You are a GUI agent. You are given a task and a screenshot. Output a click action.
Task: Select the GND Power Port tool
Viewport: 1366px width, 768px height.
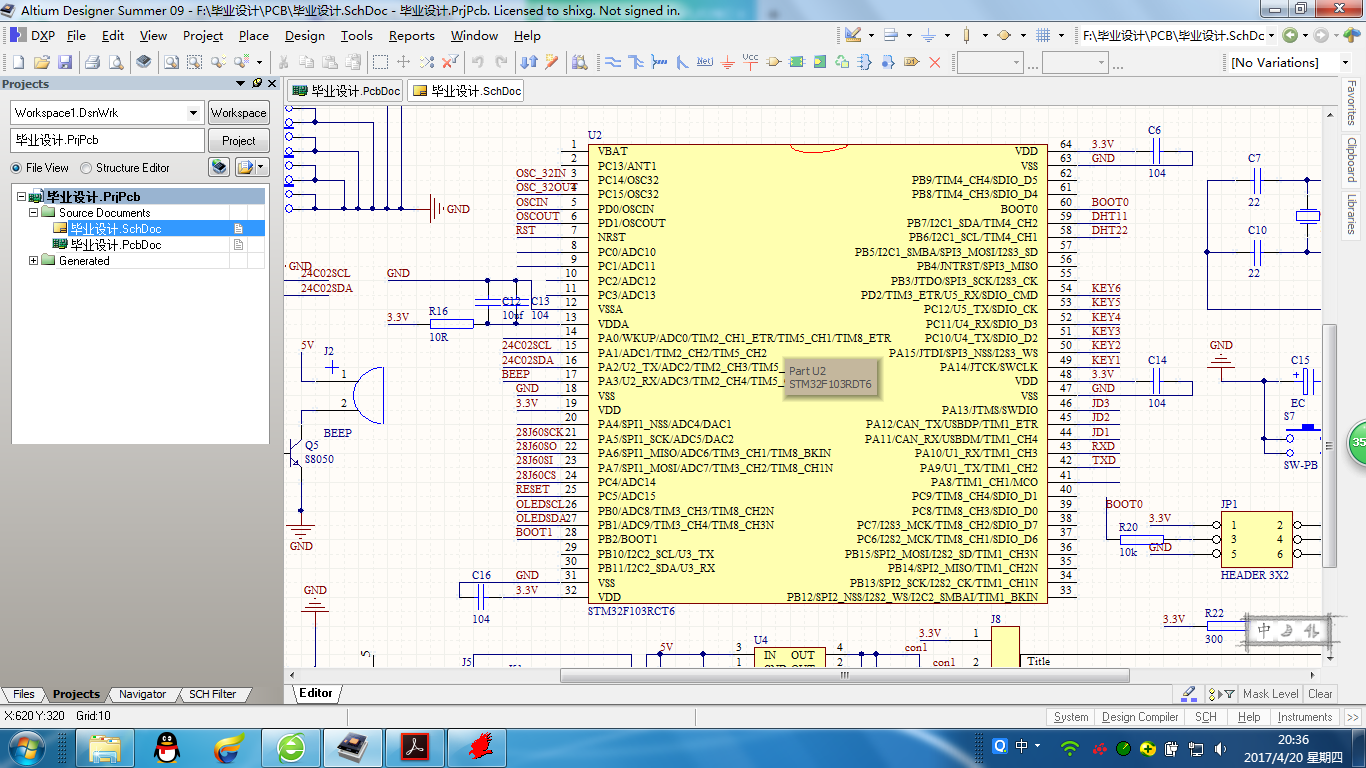click(x=728, y=62)
